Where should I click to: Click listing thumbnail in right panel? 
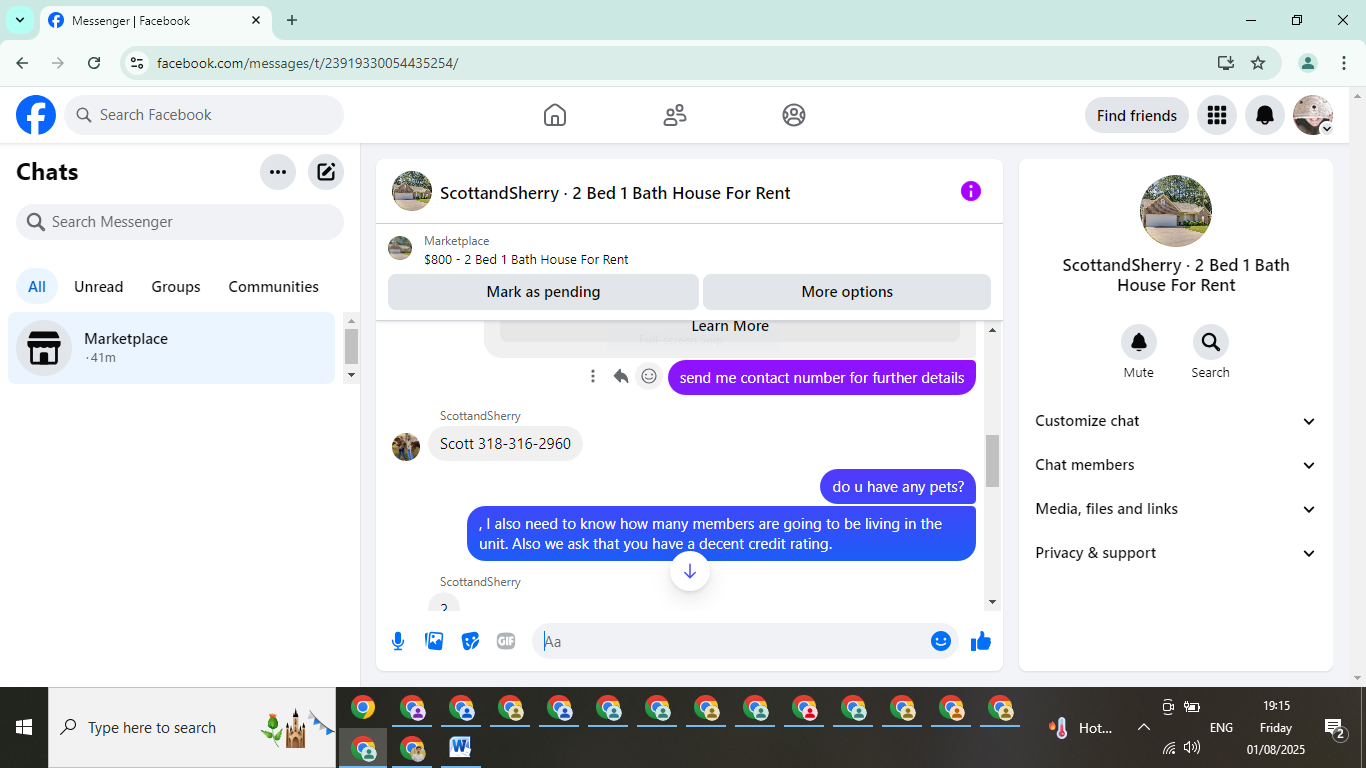(x=1176, y=211)
